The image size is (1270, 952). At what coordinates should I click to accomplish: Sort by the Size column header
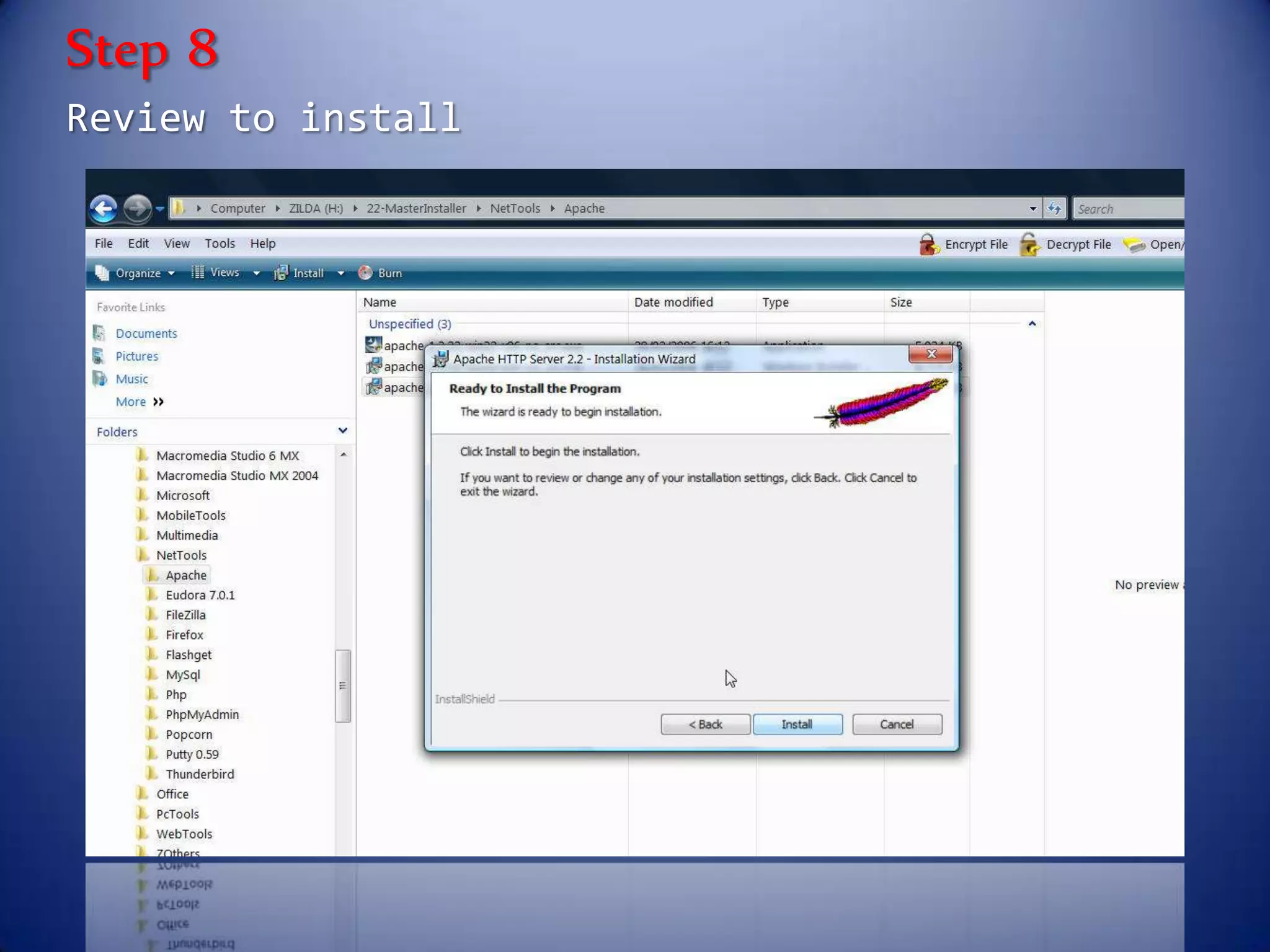[926, 302]
